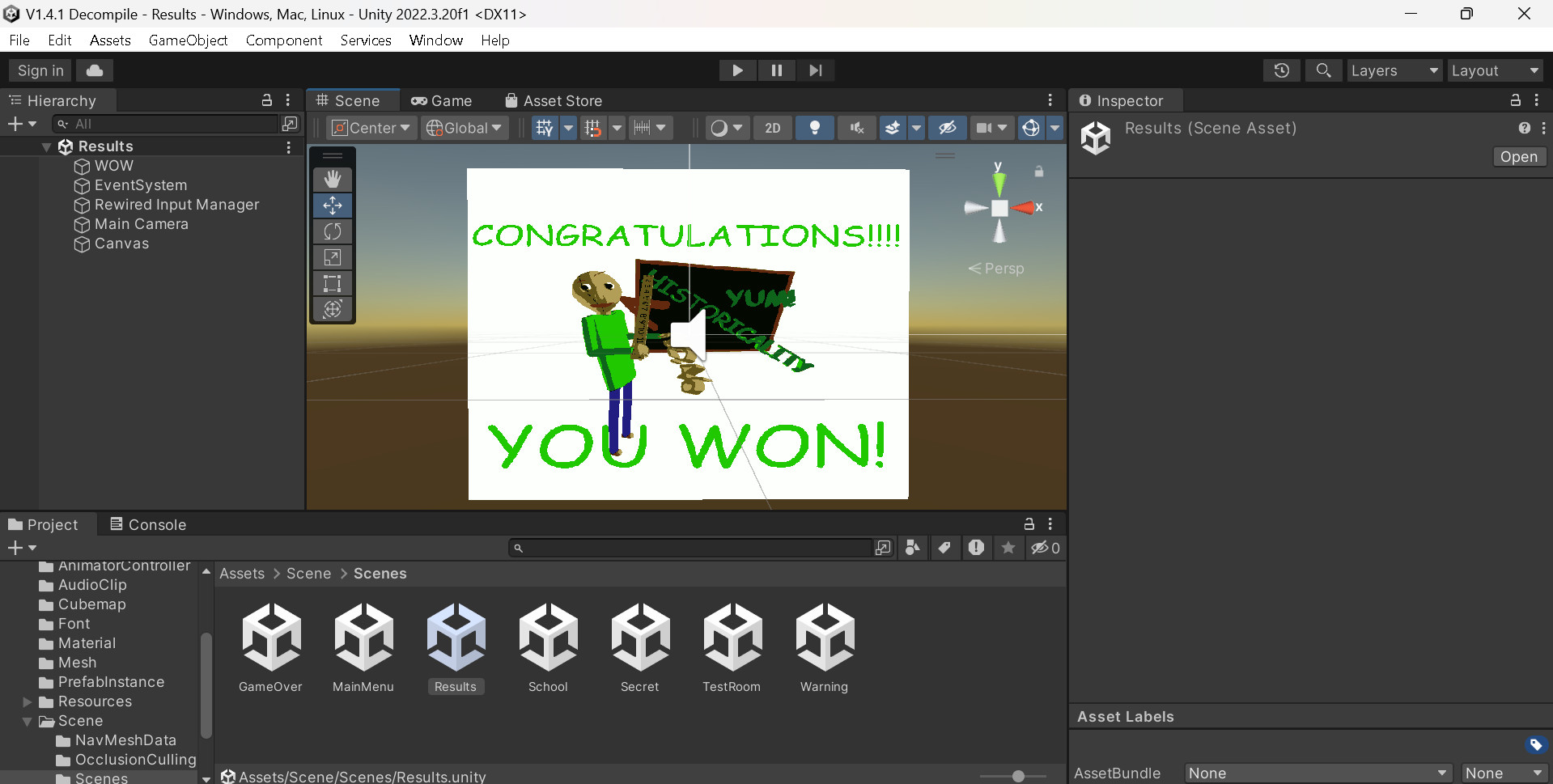This screenshot has width=1553, height=784.
Task: Click the Asset Labels tag icon
Action: [1536, 744]
